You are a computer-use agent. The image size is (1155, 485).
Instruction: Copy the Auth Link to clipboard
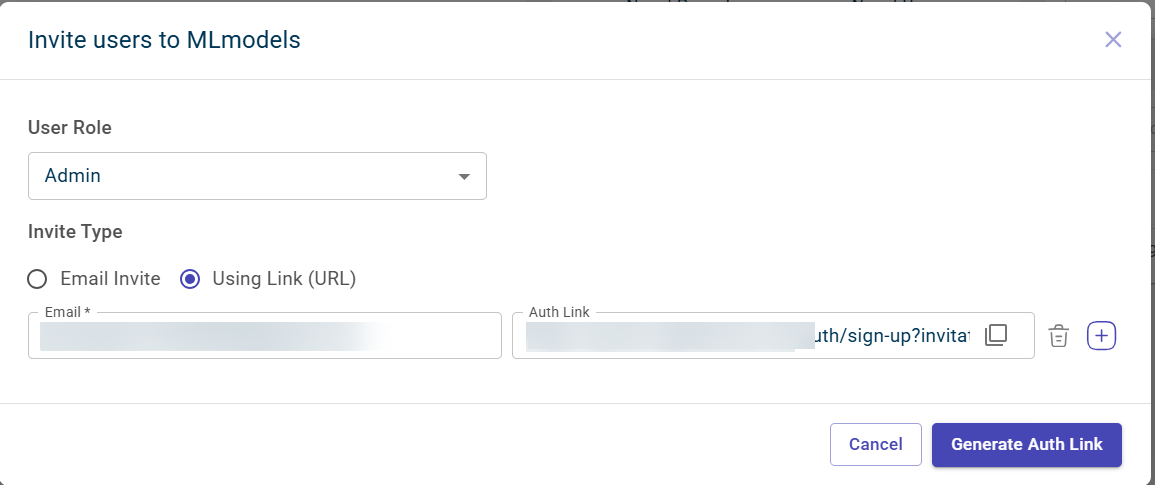click(995, 336)
